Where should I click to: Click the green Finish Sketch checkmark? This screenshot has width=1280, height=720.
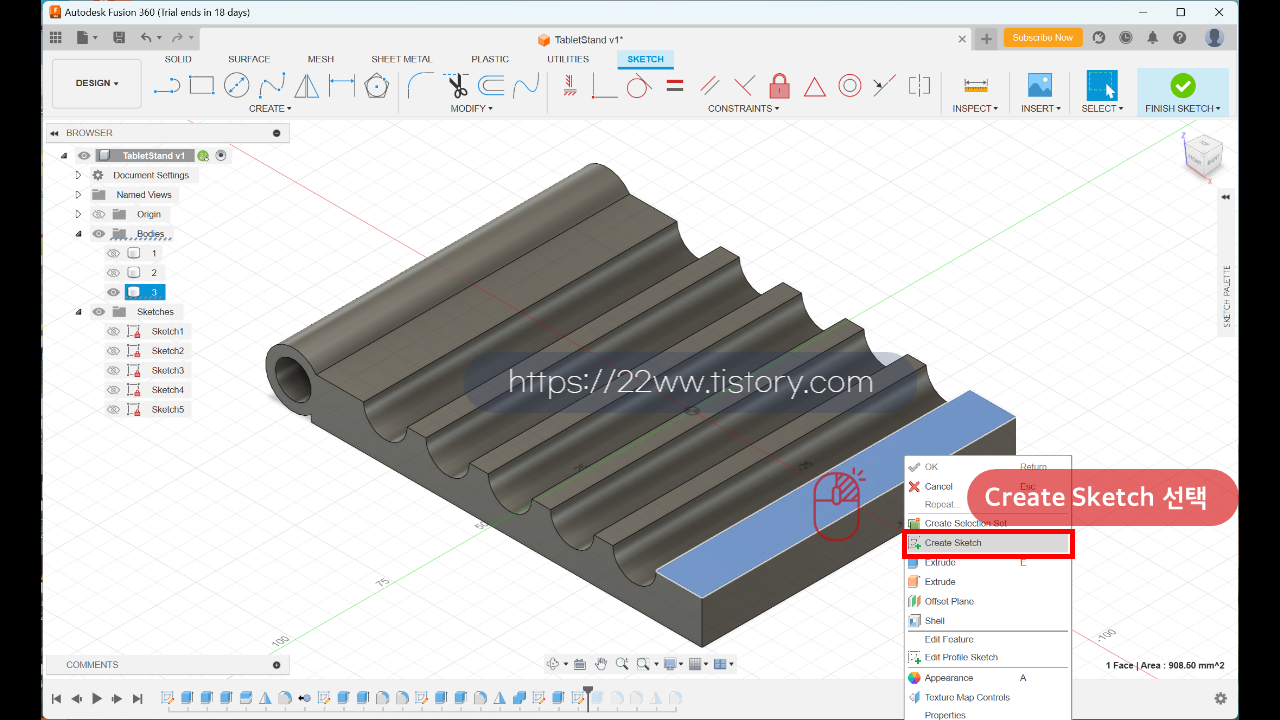1183,85
